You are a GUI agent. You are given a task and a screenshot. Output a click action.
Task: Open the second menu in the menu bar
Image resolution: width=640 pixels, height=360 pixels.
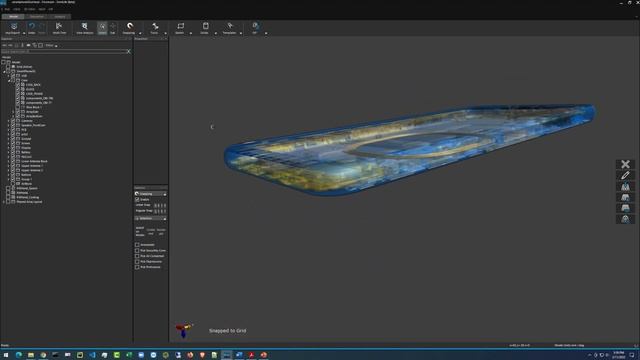point(17,9)
